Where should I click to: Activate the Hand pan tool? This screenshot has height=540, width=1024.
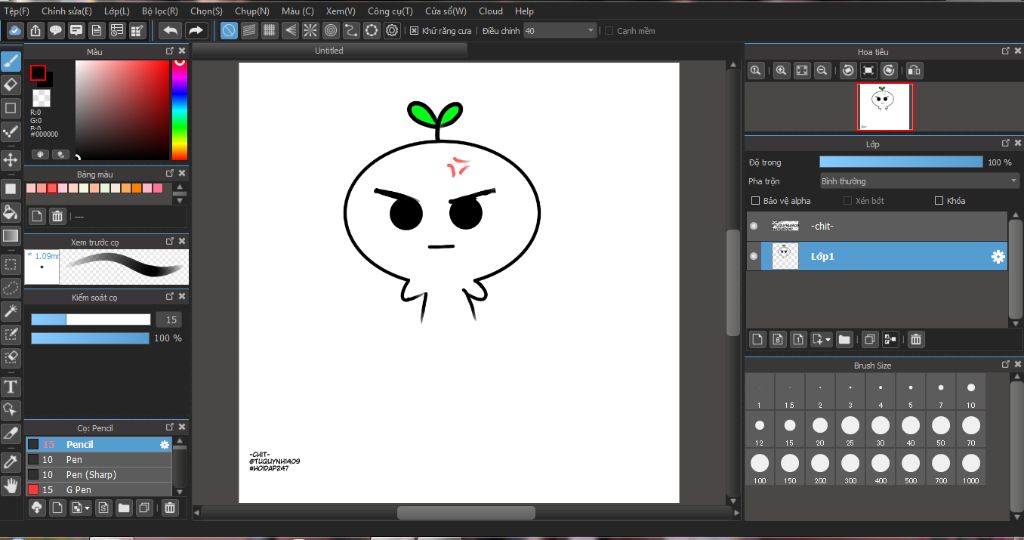coord(11,485)
